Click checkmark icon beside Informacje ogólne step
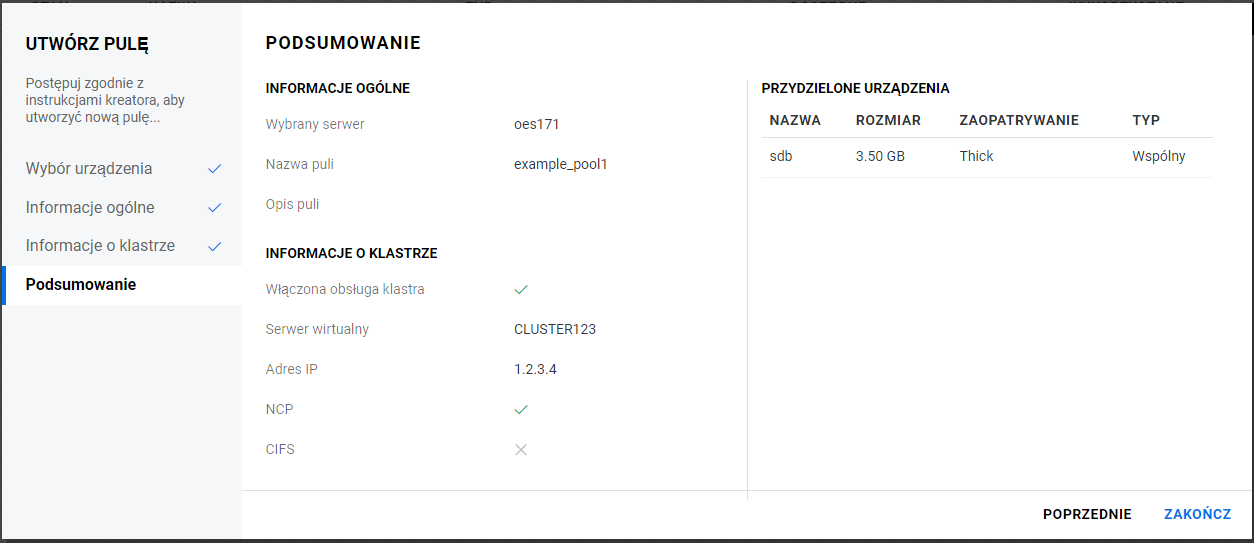The height and width of the screenshot is (543, 1254). 214,208
